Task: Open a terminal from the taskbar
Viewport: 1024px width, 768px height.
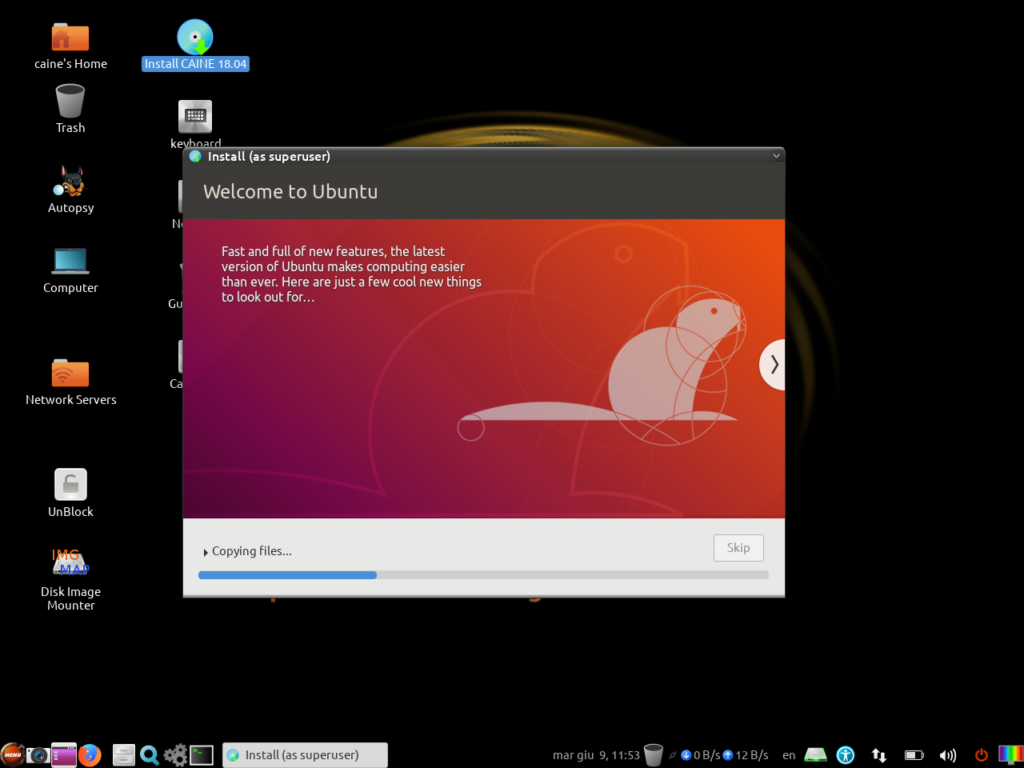Action: point(201,755)
